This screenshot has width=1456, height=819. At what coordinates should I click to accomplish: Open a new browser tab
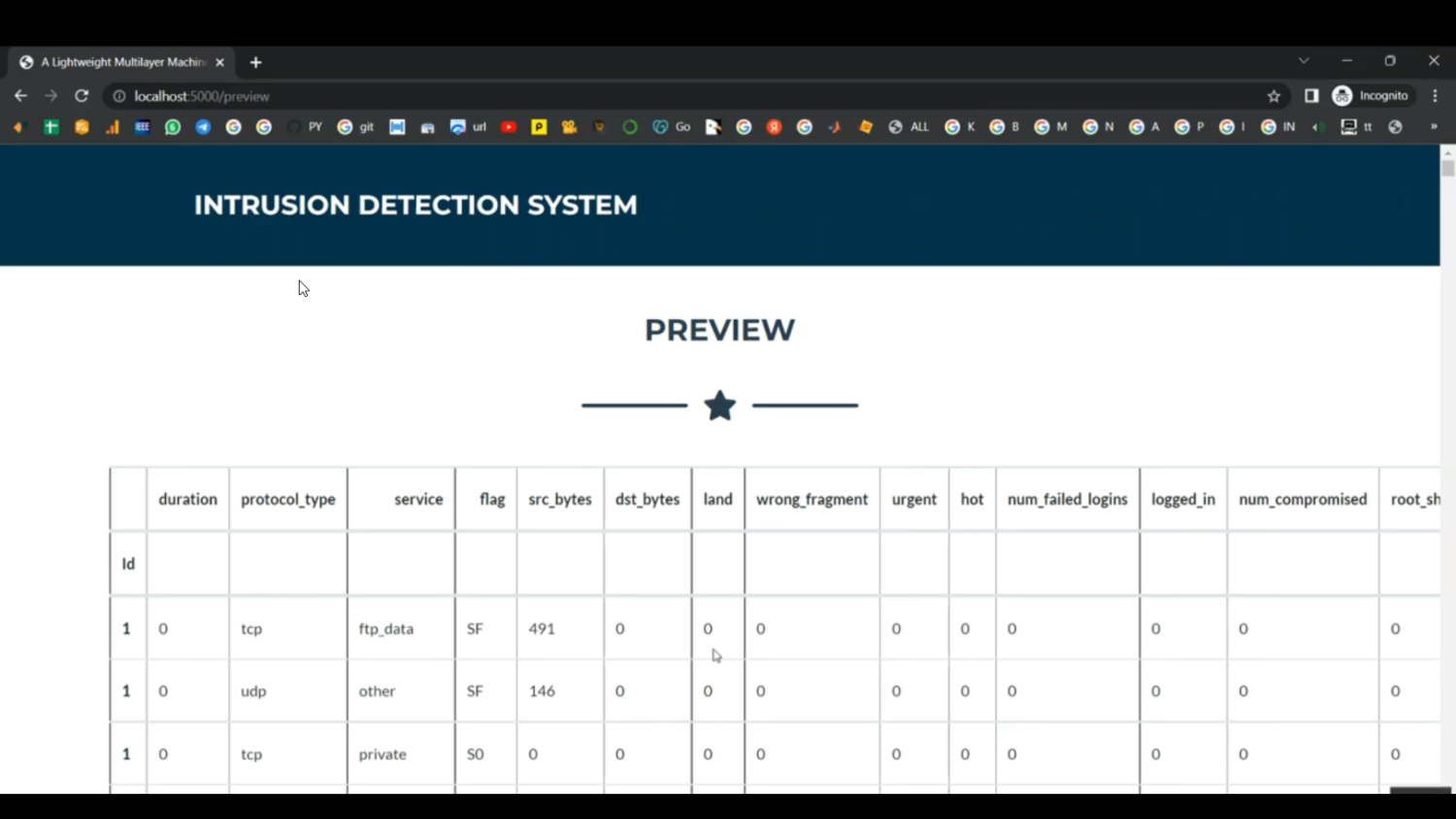255,62
